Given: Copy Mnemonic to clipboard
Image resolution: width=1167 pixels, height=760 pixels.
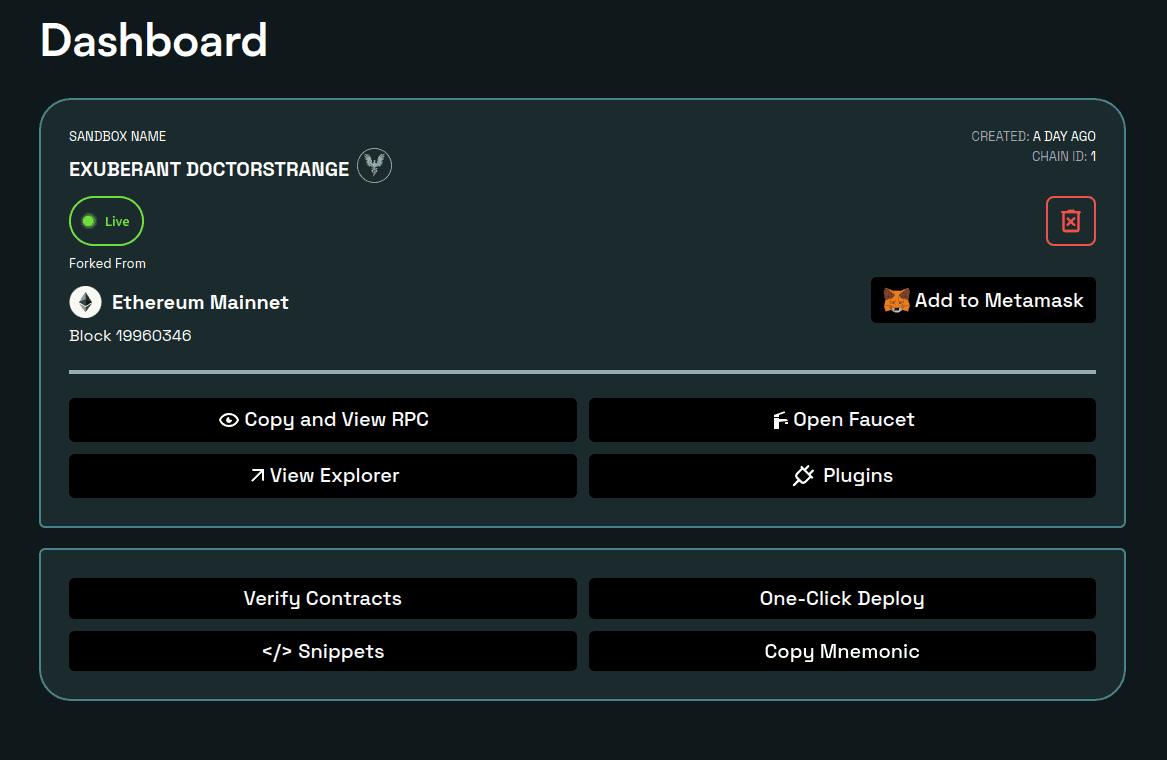Looking at the screenshot, I should tap(842, 651).
